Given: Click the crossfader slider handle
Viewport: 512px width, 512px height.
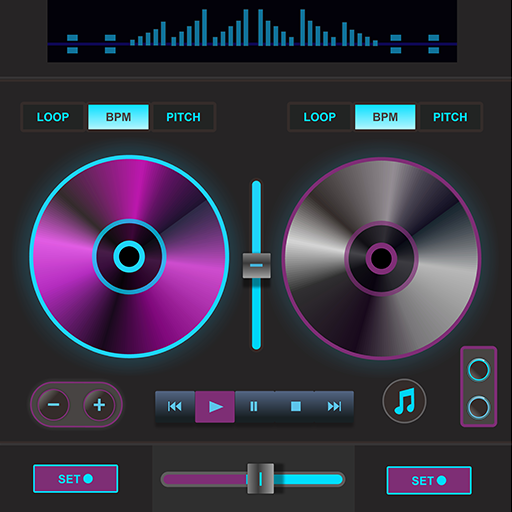Looking at the screenshot, I should coord(261,479).
